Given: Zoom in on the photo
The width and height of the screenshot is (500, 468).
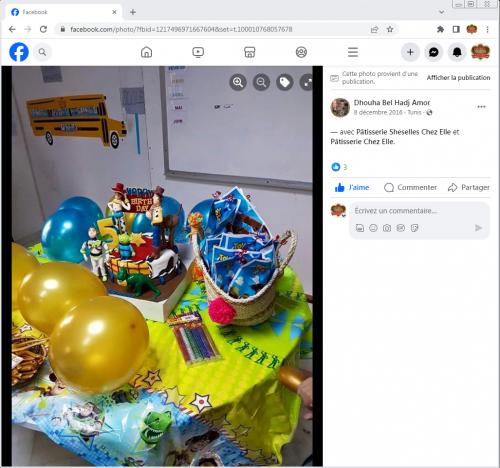Looking at the screenshot, I should pos(238,82).
